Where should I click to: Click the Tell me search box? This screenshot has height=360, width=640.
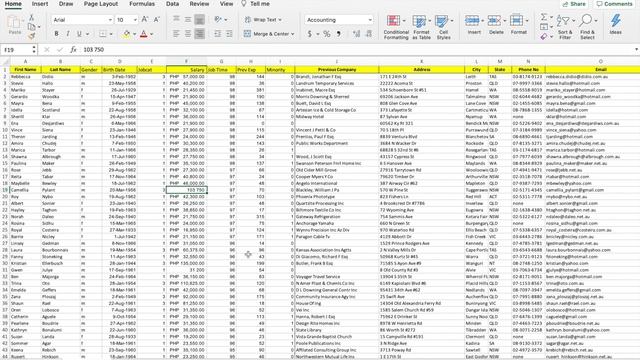pos(256,4)
